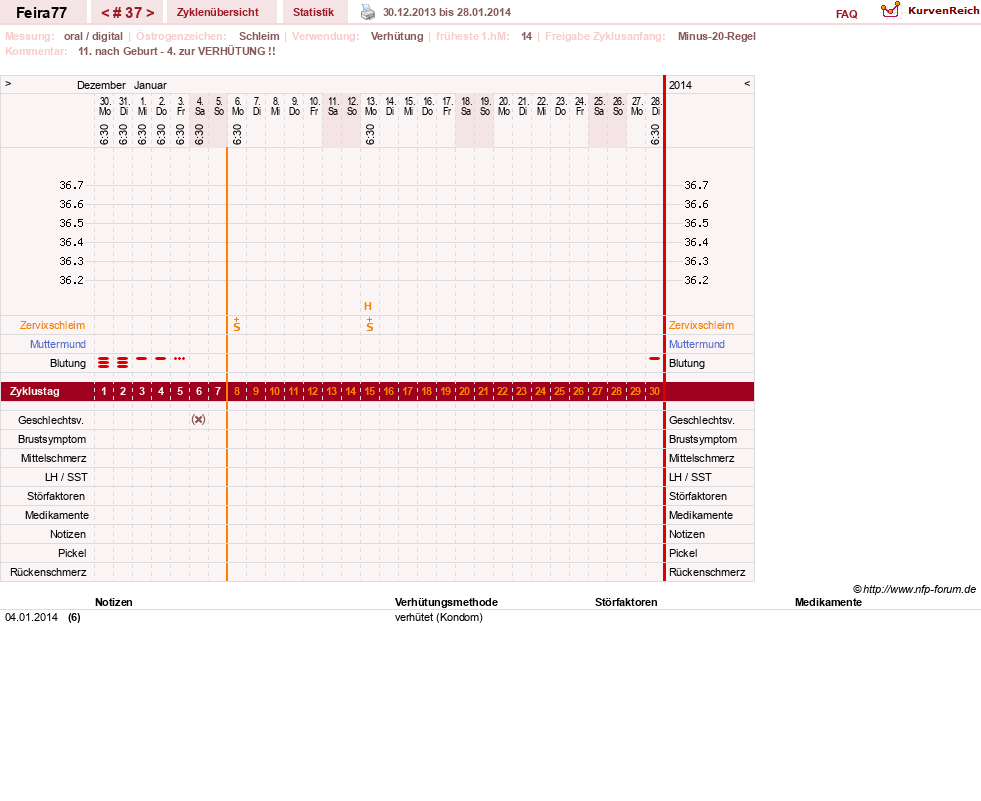Click the left Zervixschleim row label
Image resolution: width=981 pixels, height=801 pixels.
[53, 325]
